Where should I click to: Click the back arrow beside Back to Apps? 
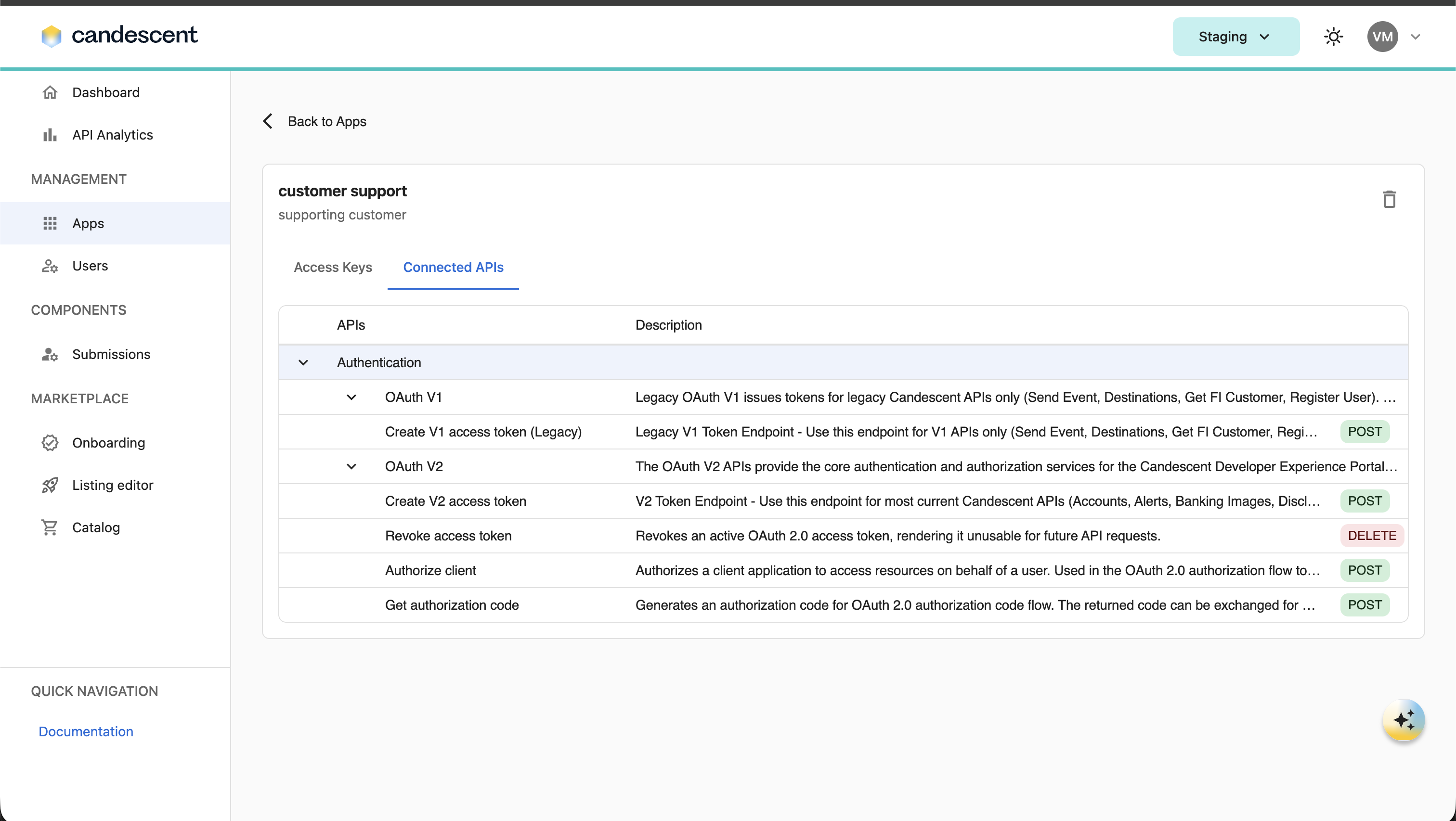pyautogui.click(x=268, y=121)
